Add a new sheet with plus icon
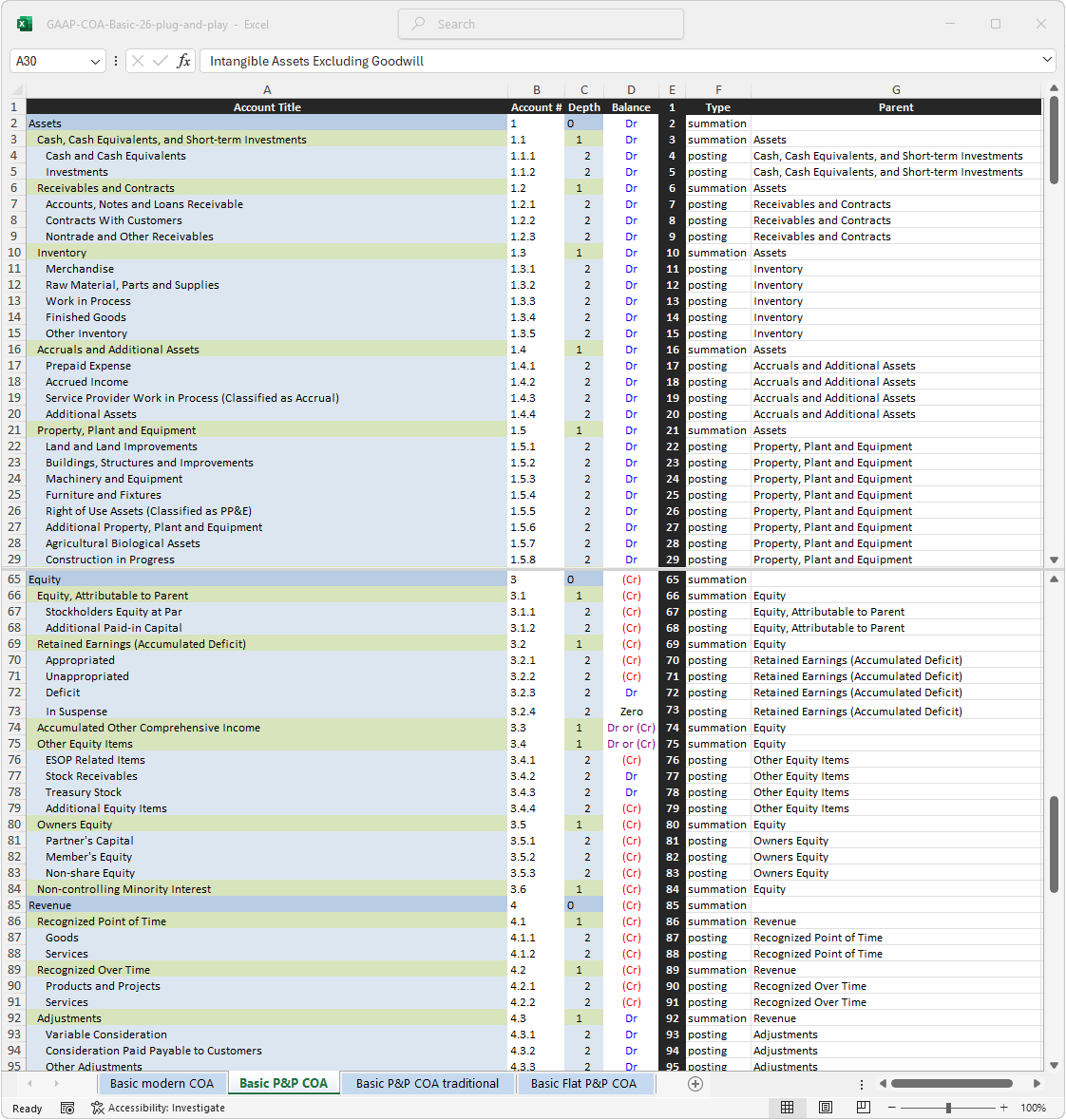Viewport: 1066px width, 1120px height. [695, 1084]
